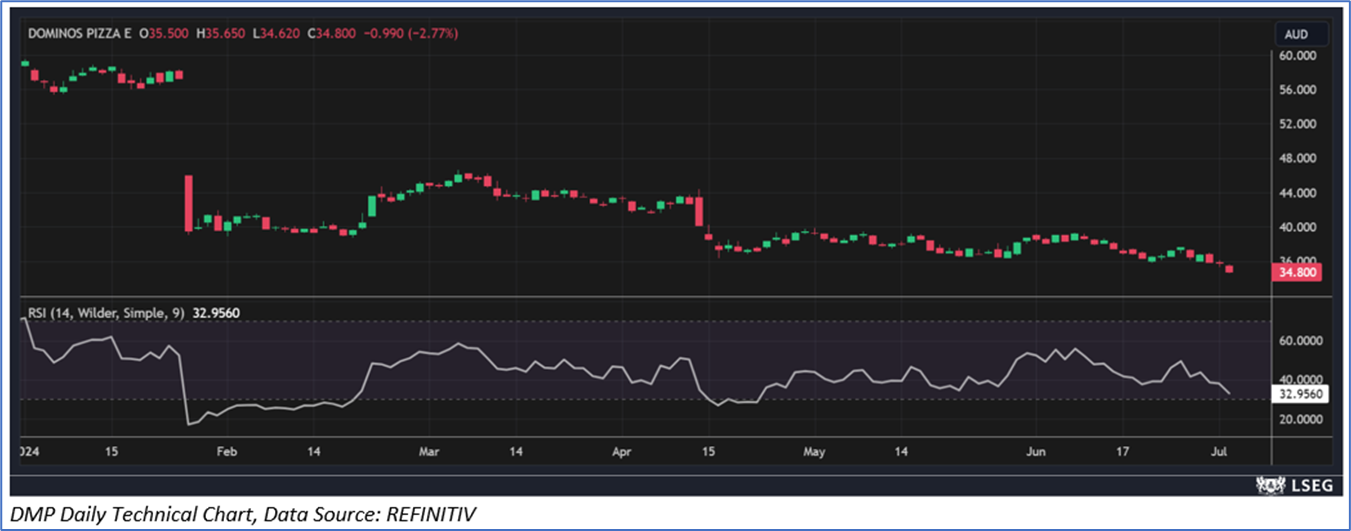
Task: Click the 32.9560 RSI value tag on axis
Action: click(1301, 394)
